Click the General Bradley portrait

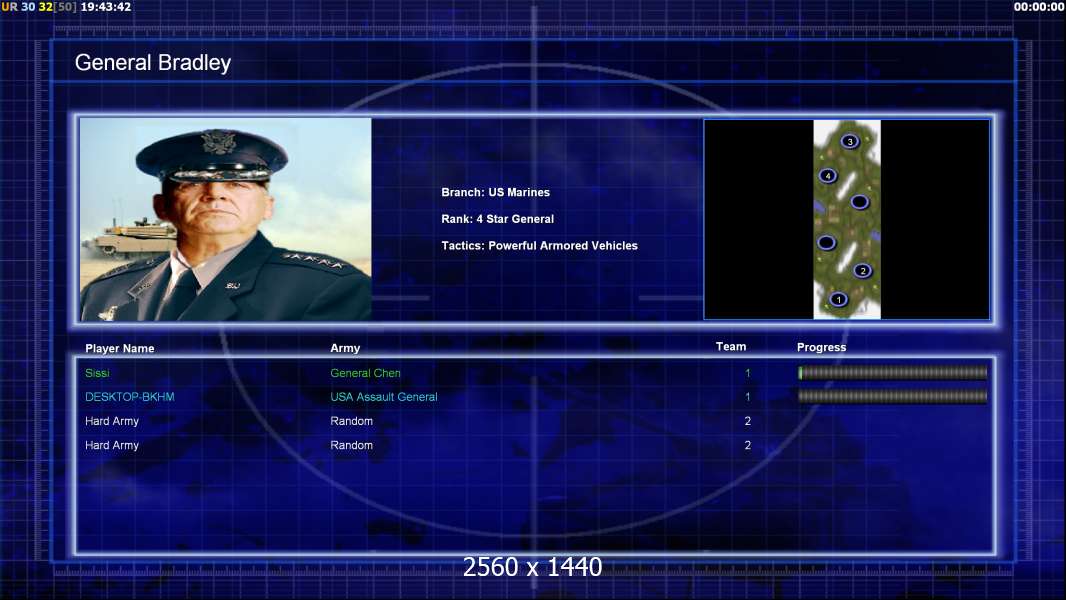point(226,219)
